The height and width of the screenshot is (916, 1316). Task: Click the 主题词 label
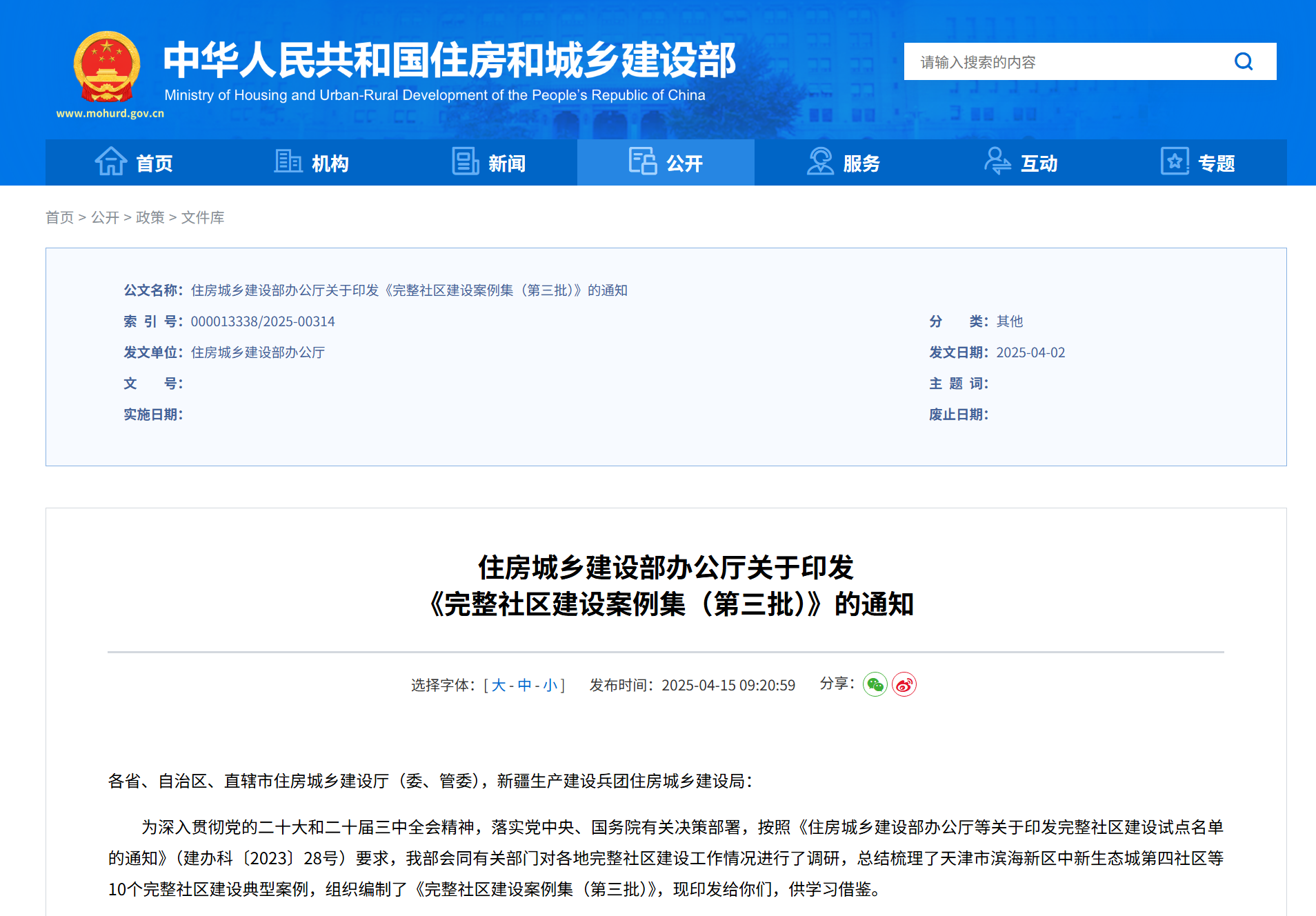pyautogui.click(x=959, y=384)
